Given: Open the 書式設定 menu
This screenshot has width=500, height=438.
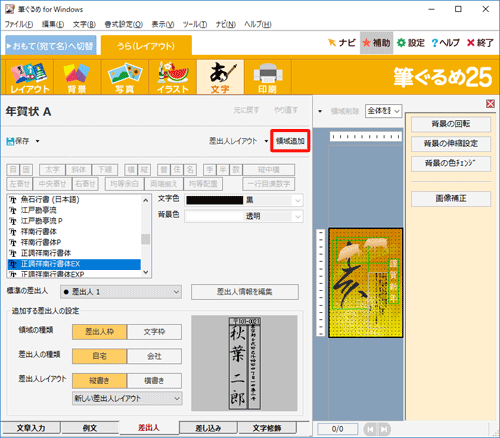Looking at the screenshot, I should click(x=124, y=24).
